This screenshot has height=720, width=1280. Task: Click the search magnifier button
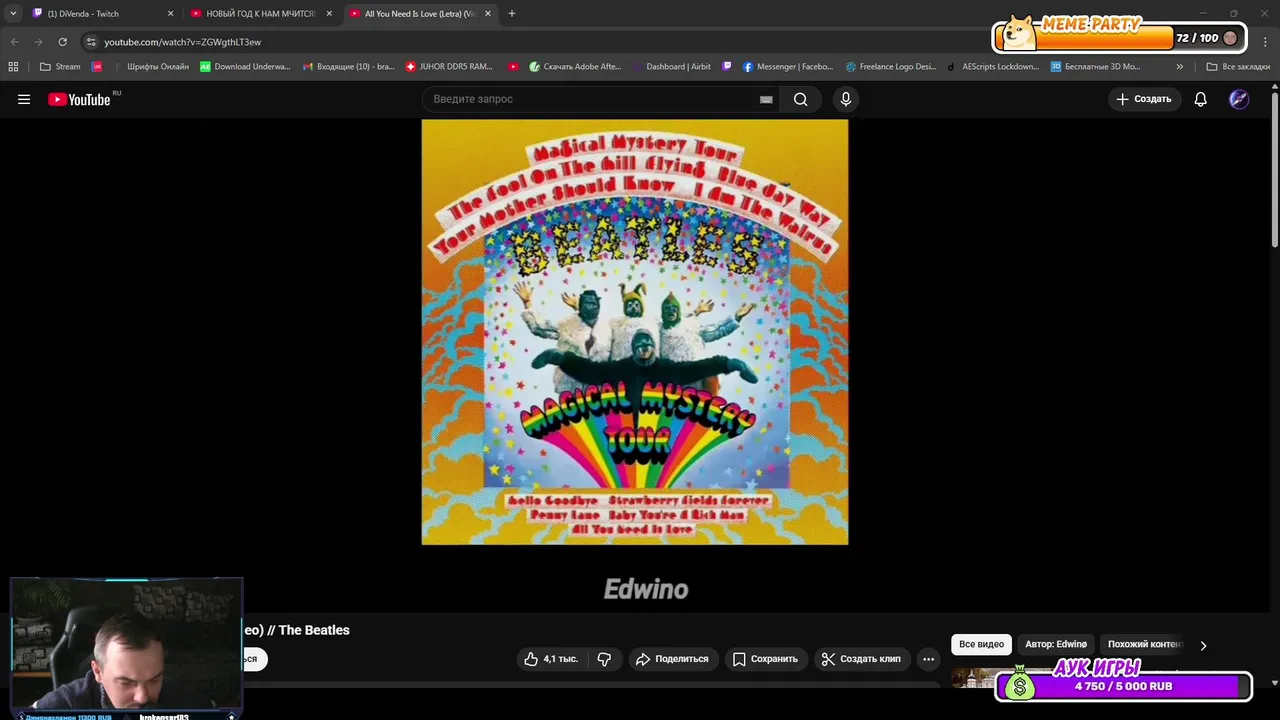coord(800,99)
